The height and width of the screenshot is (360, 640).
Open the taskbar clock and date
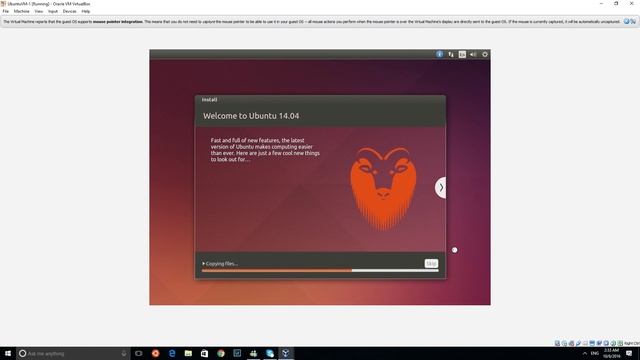point(611,353)
